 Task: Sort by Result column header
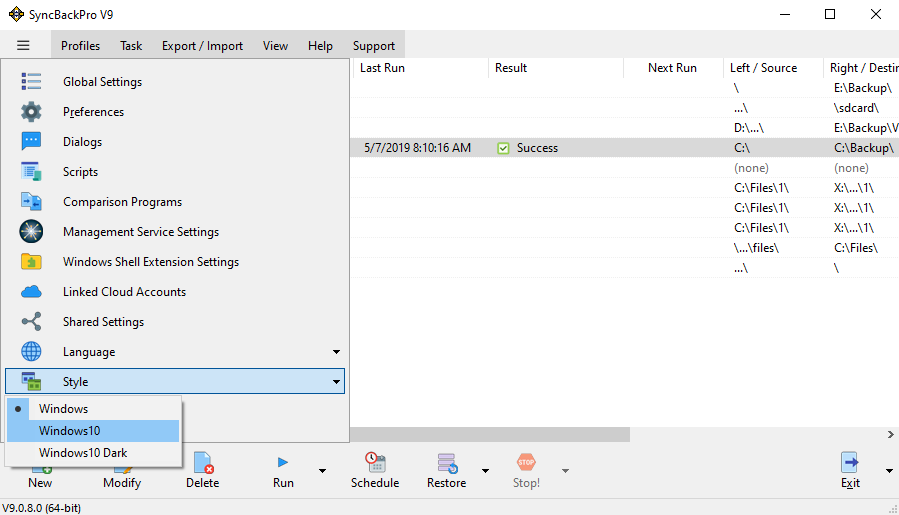coord(556,68)
